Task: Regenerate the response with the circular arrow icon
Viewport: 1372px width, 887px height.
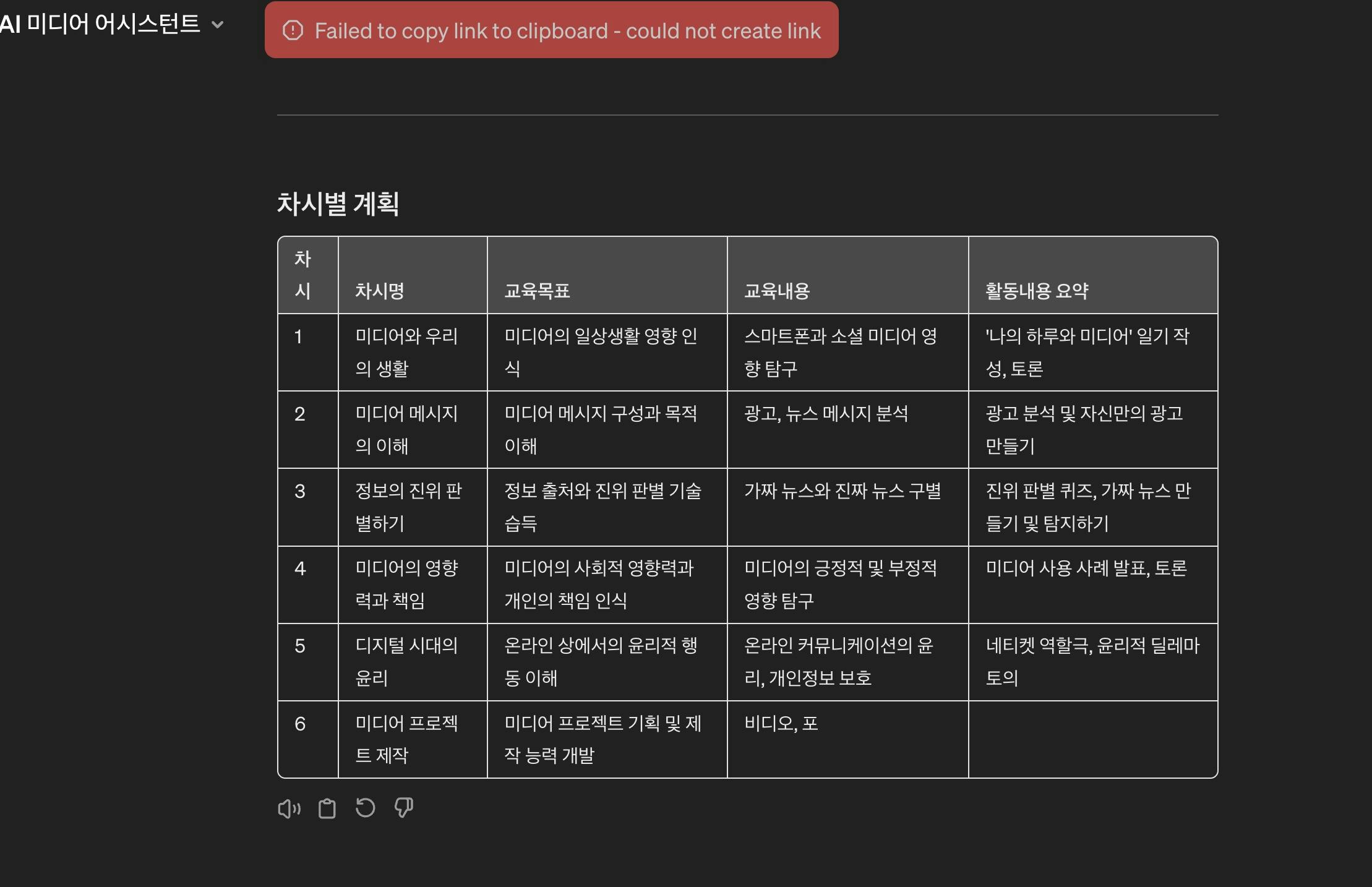Action: coord(365,808)
